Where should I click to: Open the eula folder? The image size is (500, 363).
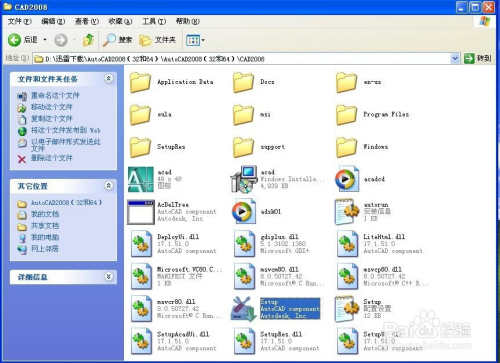(151, 114)
